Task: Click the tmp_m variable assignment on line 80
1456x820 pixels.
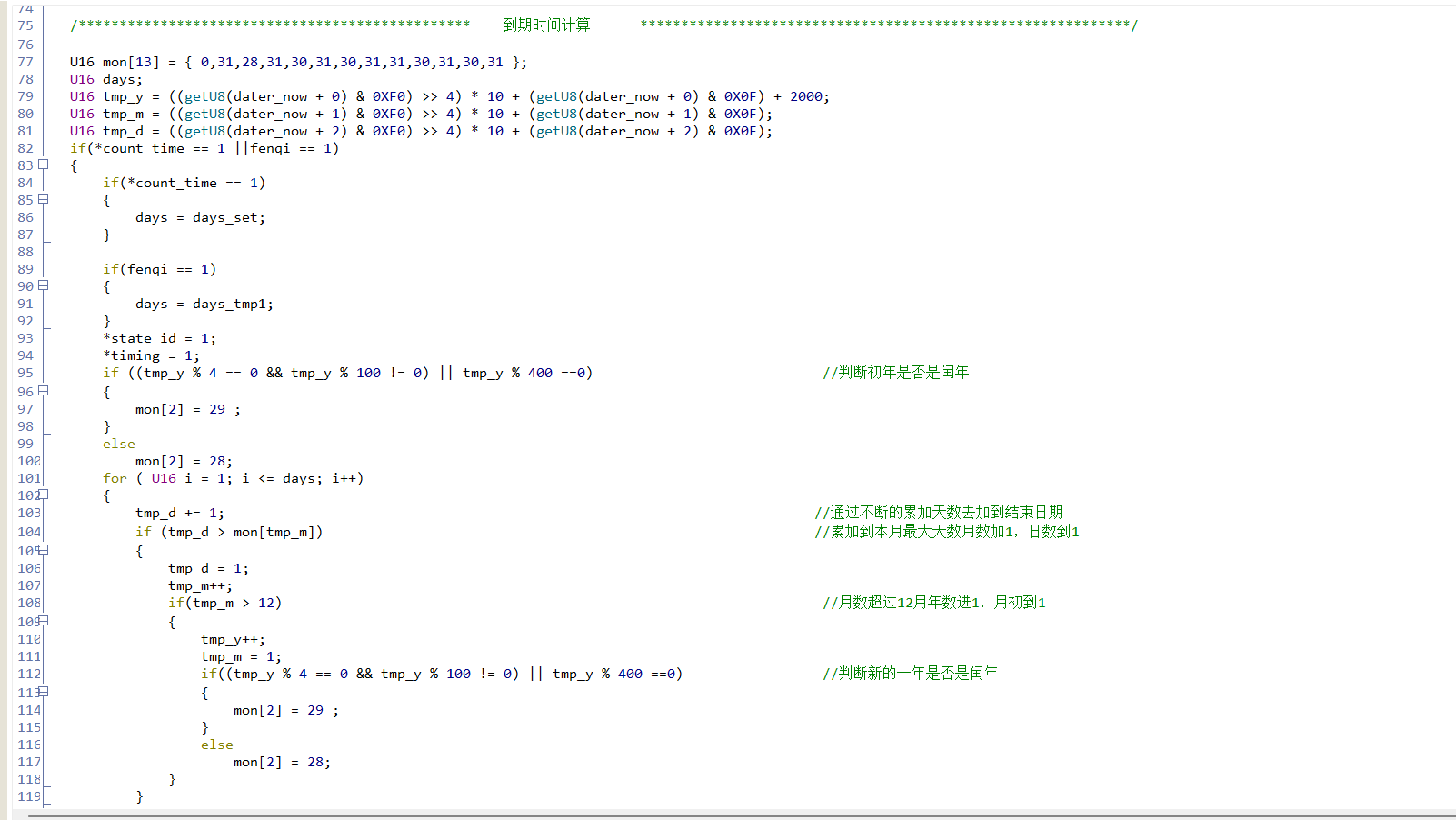Action: pyautogui.click(x=422, y=114)
